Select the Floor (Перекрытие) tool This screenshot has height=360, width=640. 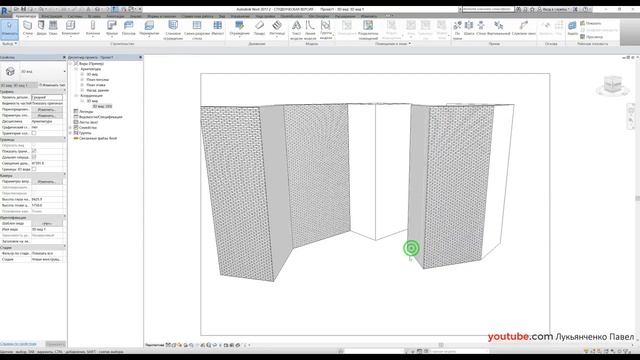coord(149,28)
